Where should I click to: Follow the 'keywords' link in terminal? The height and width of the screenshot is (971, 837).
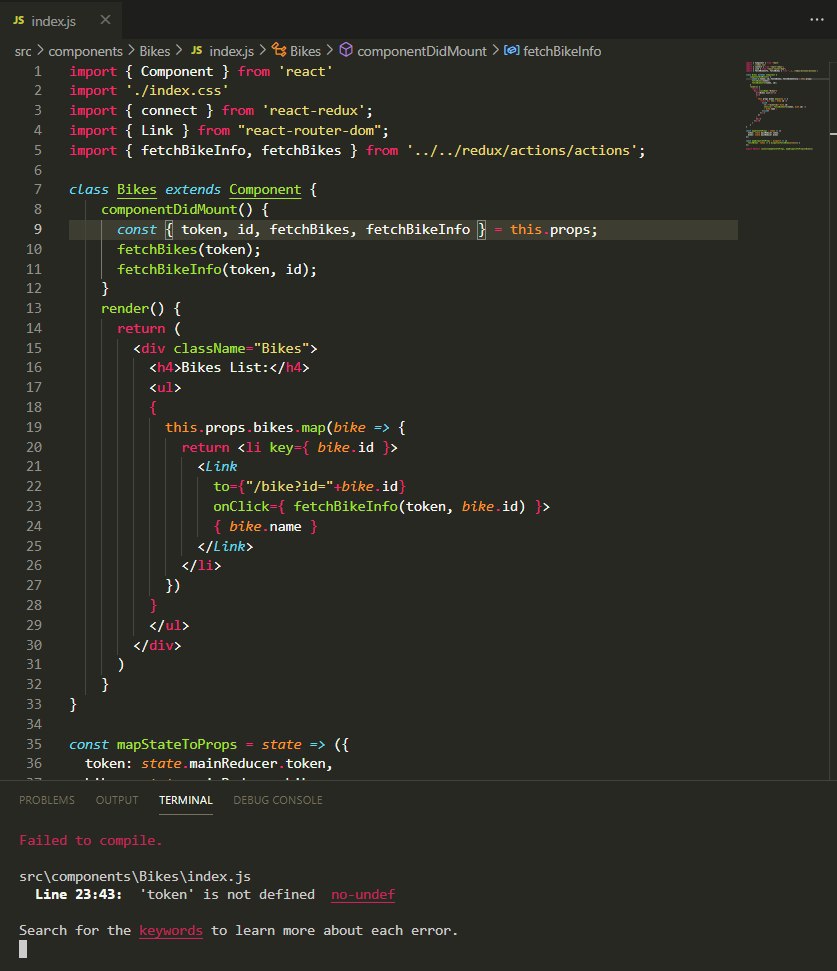[x=171, y=931]
